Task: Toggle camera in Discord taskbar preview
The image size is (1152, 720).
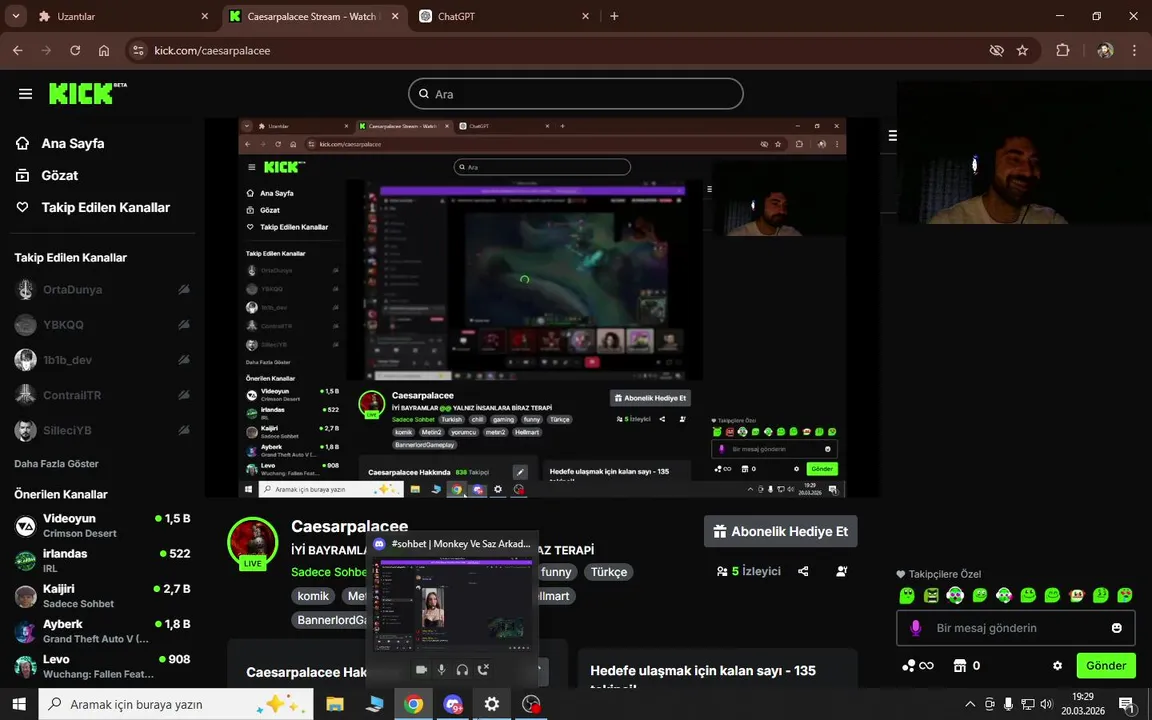Action: pyautogui.click(x=422, y=670)
